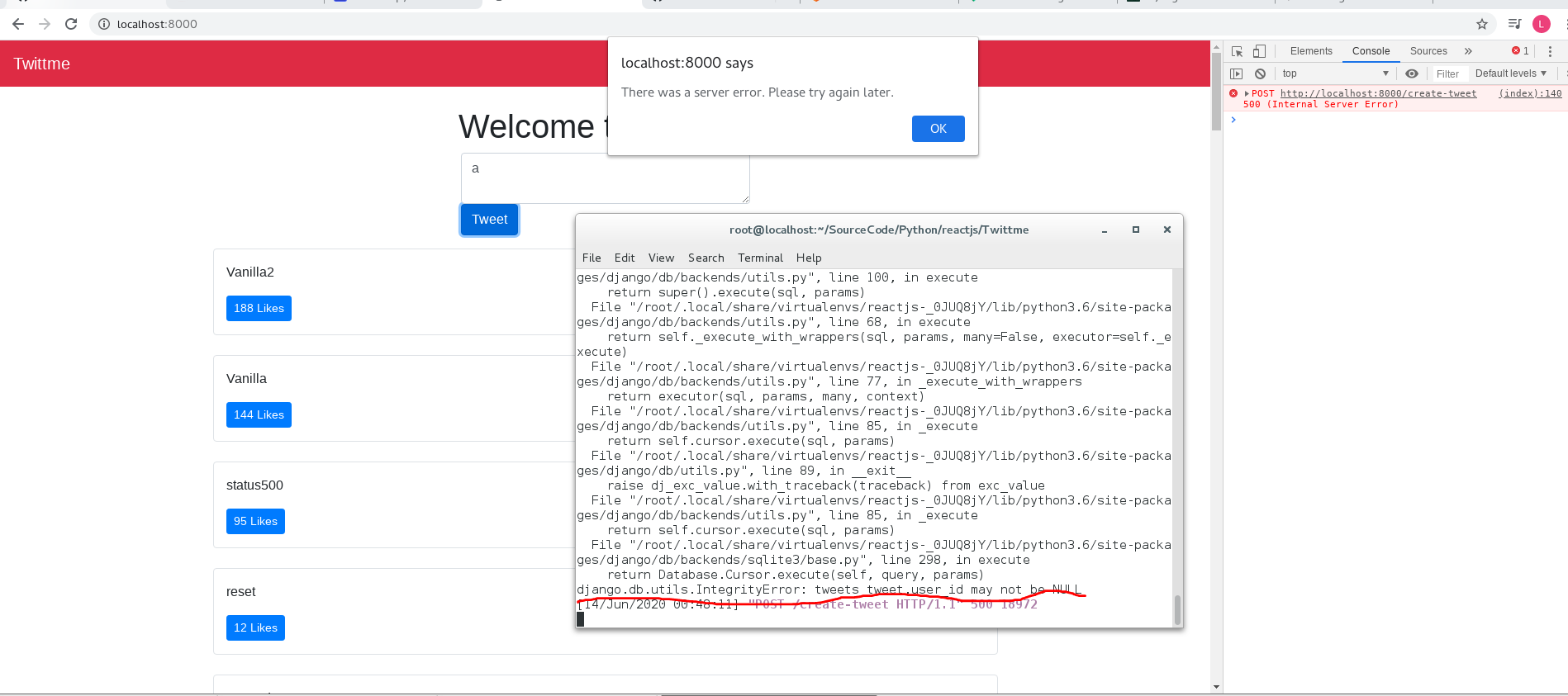Activate the DevTools inspect element picker
1568x696 pixels.
point(1237,51)
